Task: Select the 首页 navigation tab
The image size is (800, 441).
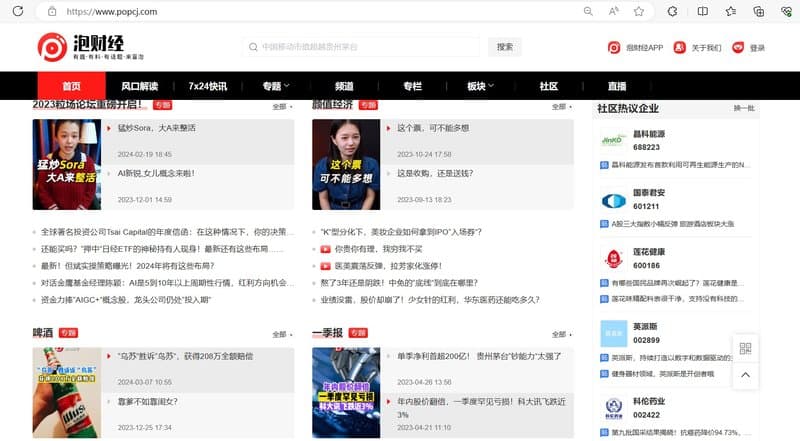Action: 71,86
